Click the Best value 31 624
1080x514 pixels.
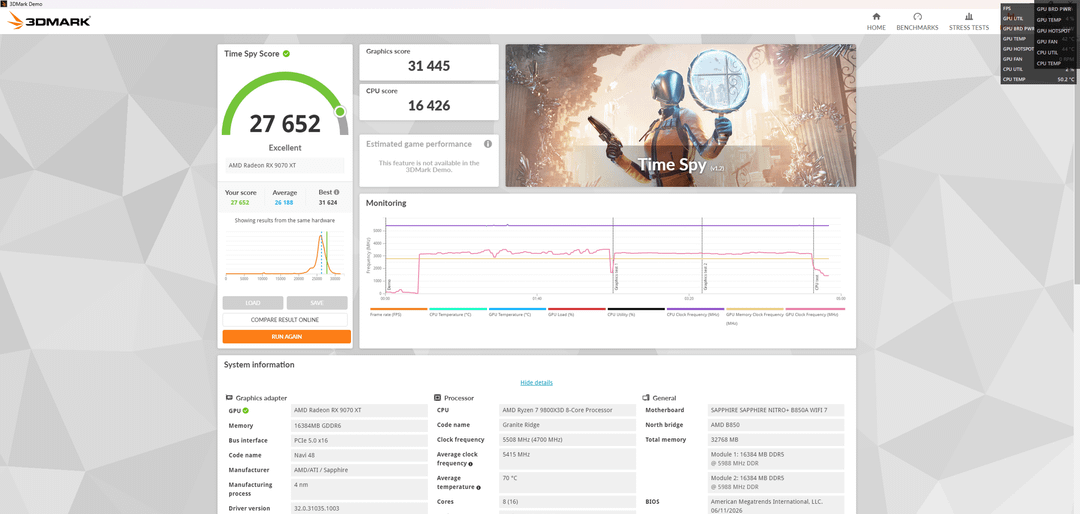pyautogui.click(x=328, y=203)
